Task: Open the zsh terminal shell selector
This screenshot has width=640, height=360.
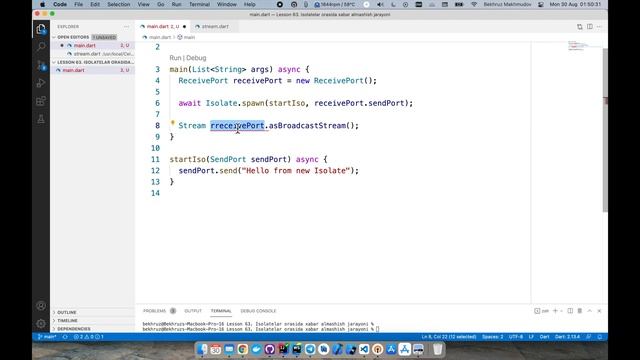Action: tap(542, 311)
